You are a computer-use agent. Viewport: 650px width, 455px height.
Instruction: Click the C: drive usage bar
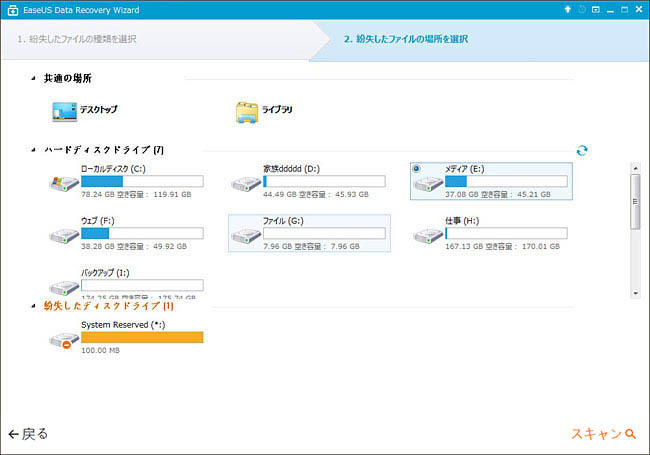(142, 181)
